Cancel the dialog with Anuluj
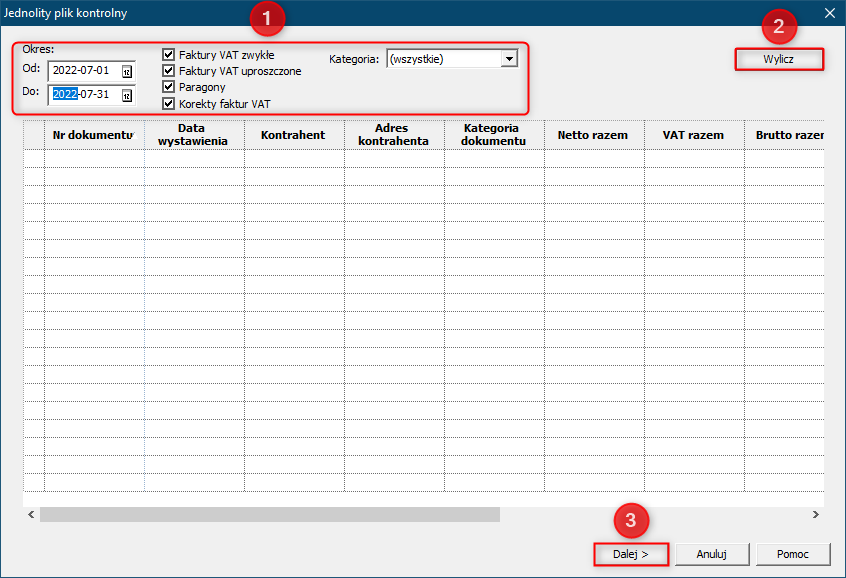The image size is (846, 578). coord(712,554)
